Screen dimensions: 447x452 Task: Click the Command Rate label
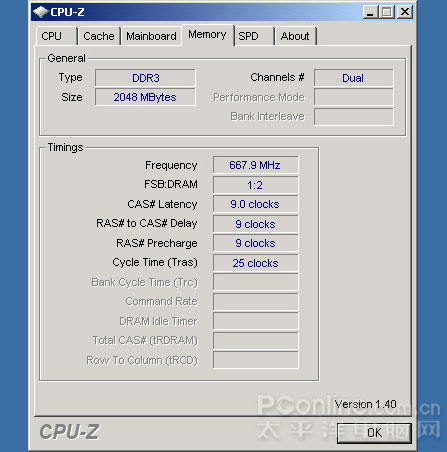[x=162, y=301]
